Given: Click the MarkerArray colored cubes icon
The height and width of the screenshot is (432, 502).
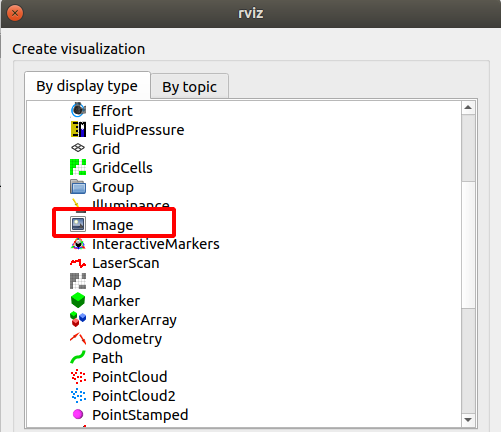Looking at the screenshot, I should [78, 319].
